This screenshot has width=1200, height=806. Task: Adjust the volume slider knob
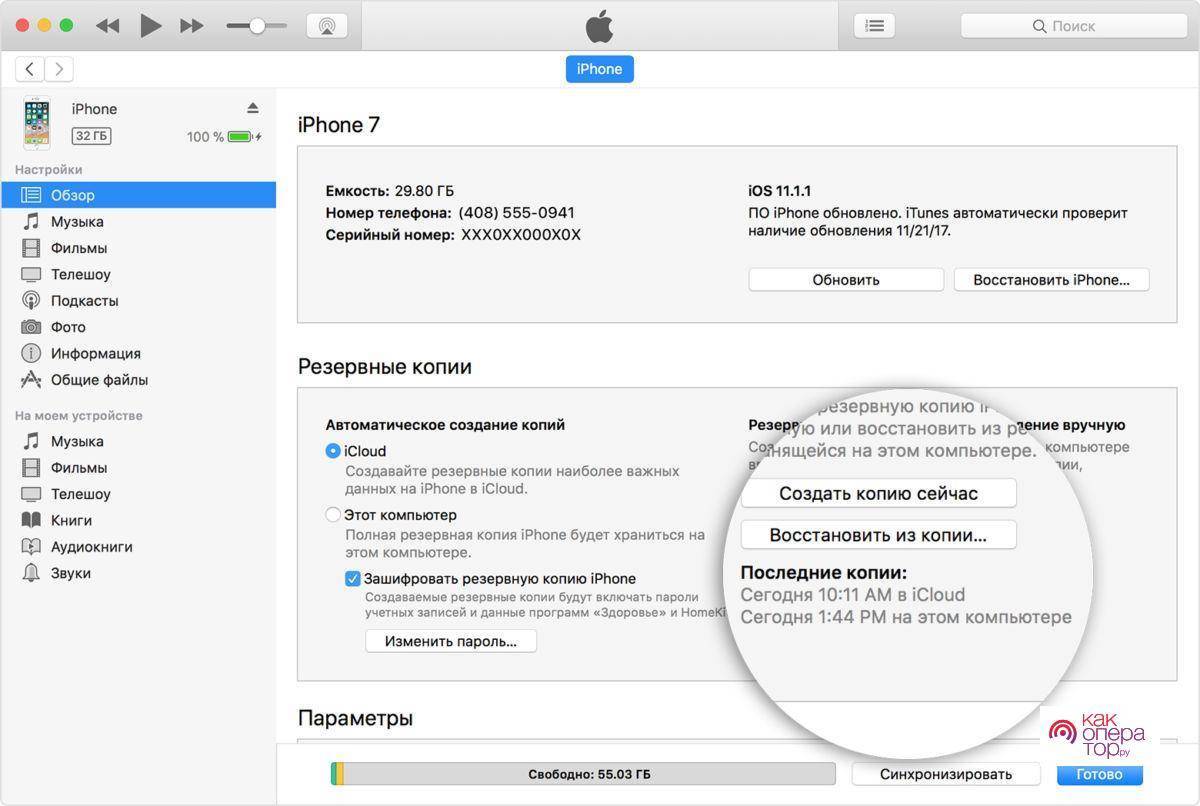click(x=257, y=26)
